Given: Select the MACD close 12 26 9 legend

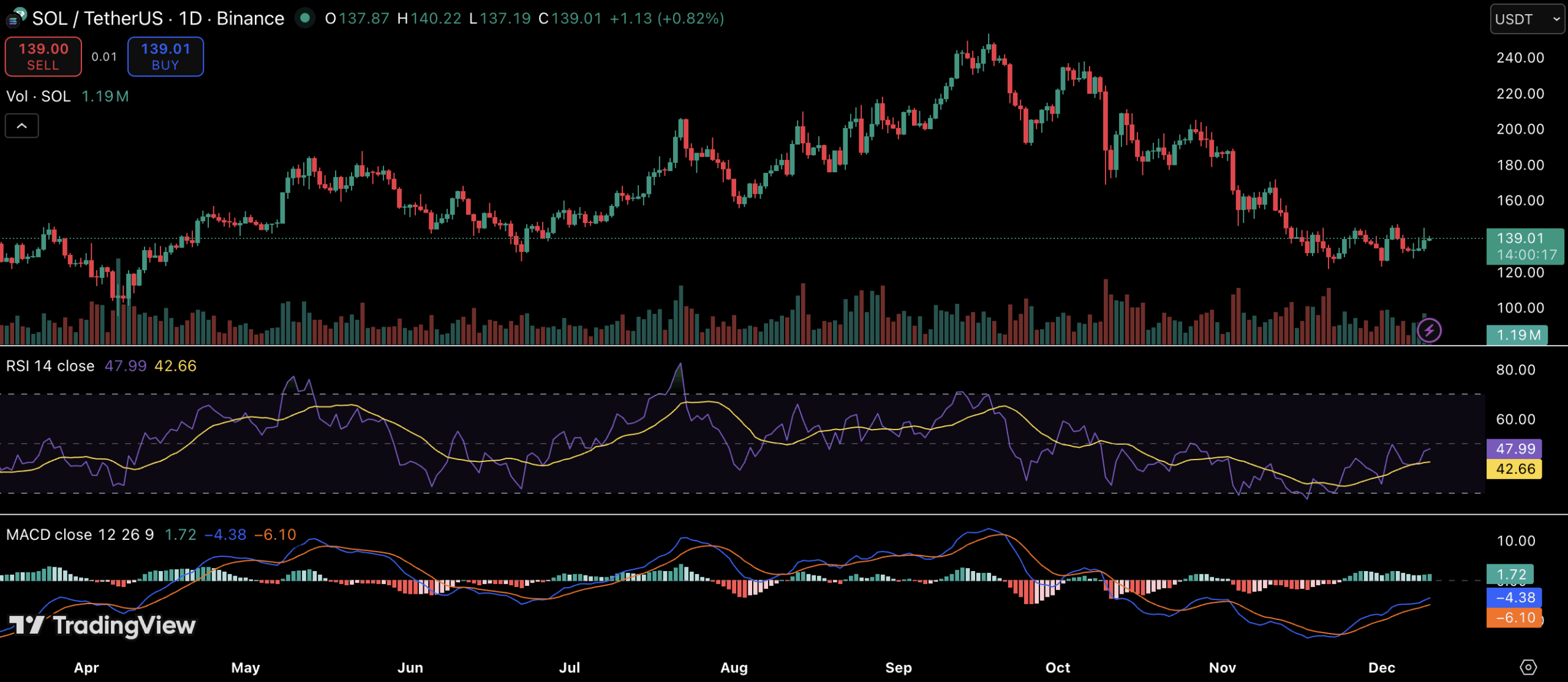Looking at the screenshot, I should (80, 534).
